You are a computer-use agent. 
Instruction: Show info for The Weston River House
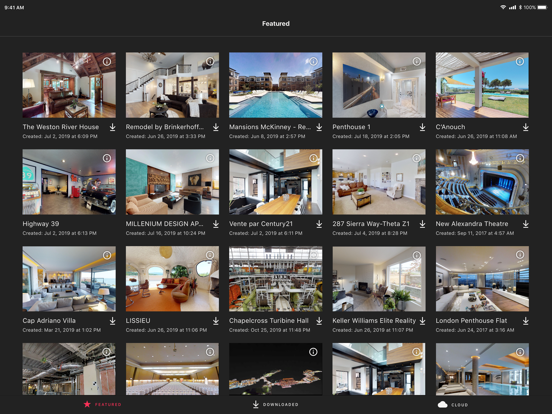click(107, 62)
